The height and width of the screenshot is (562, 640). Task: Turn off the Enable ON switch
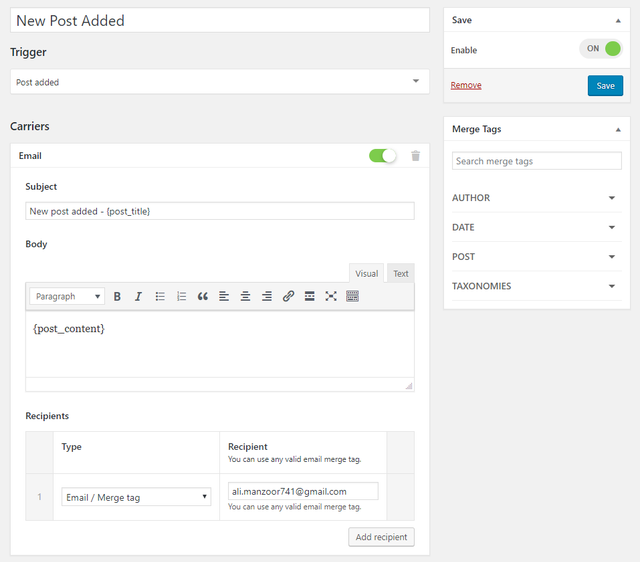tap(601, 49)
